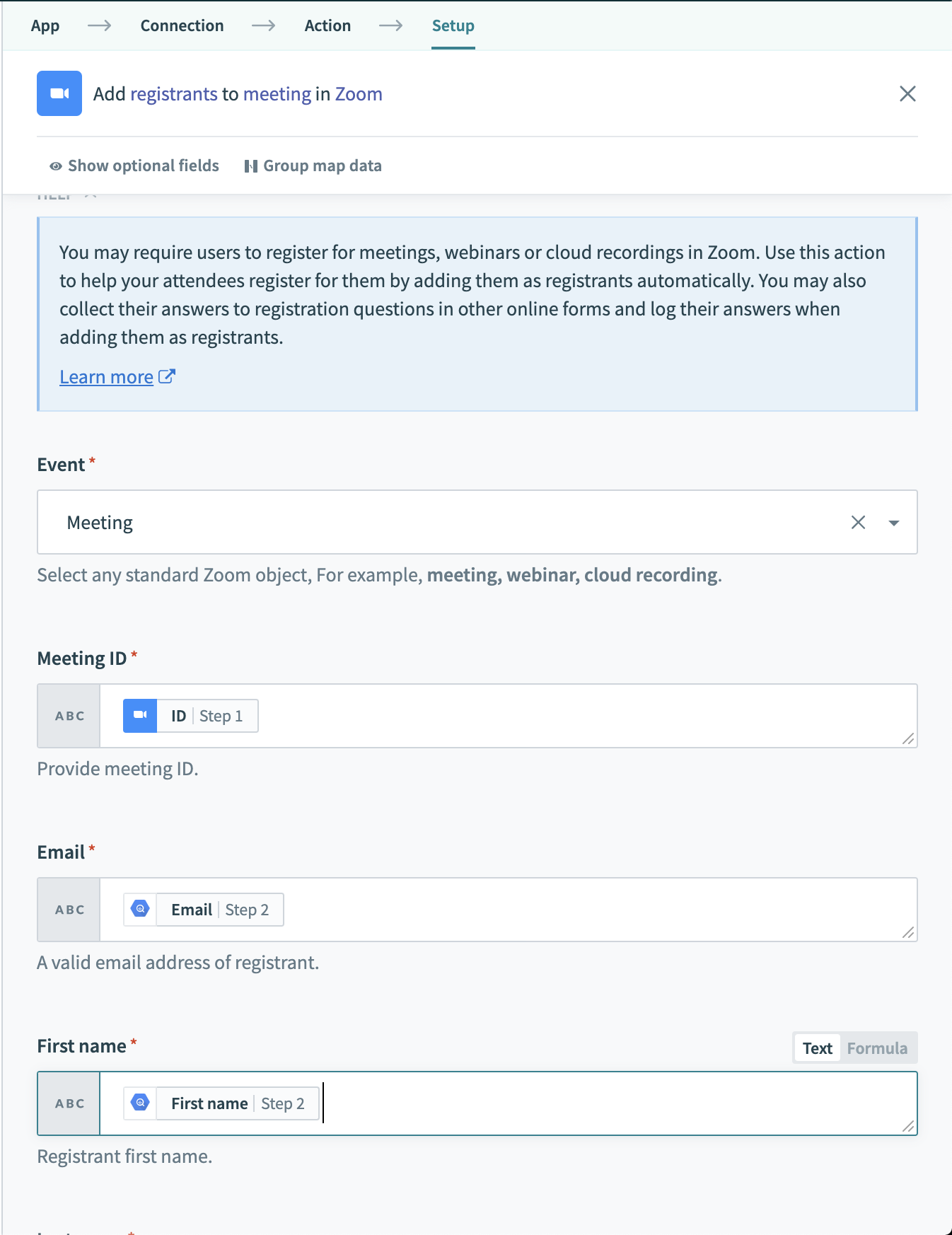Click the registrants link in the title
The image size is (952, 1235).
(175, 93)
